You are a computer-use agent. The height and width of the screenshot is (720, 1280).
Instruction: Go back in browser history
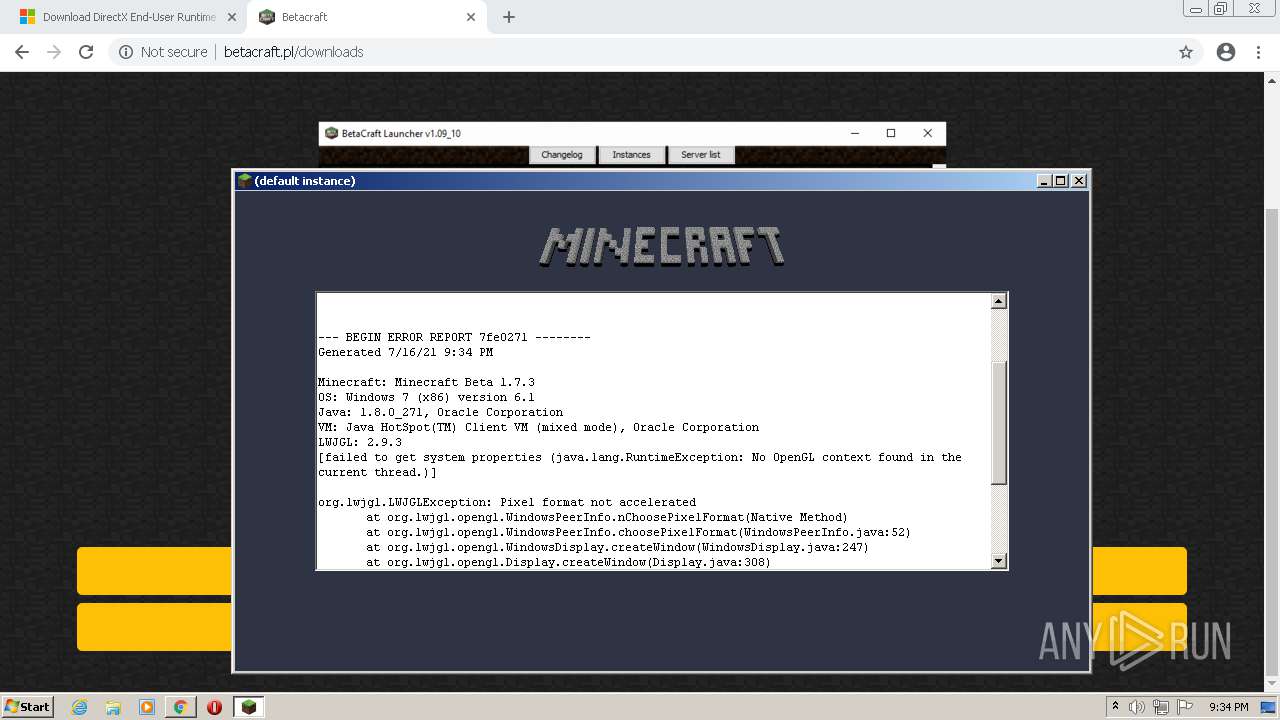[x=22, y=52]
